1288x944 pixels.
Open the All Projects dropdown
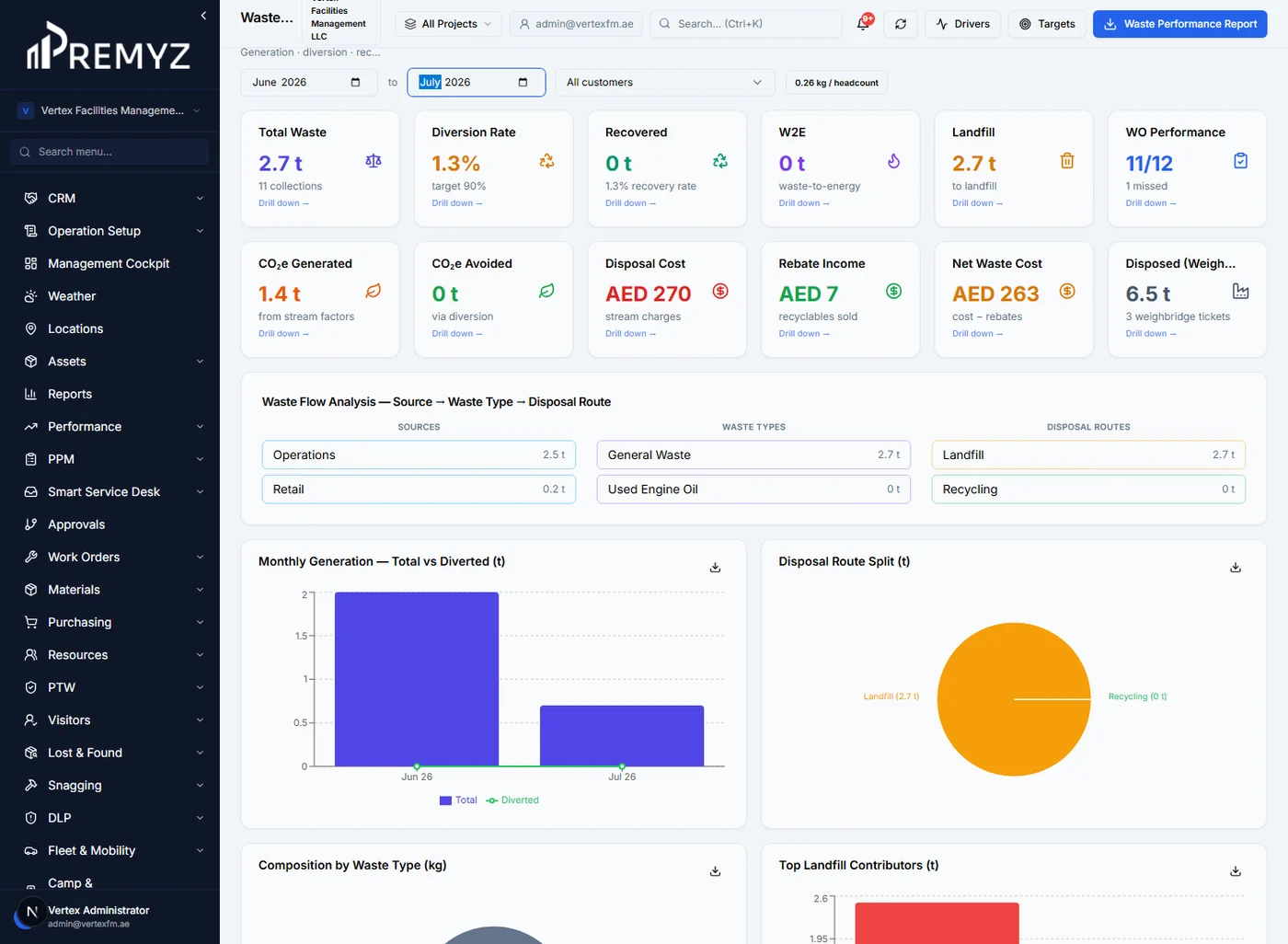(x=448, y=24)
